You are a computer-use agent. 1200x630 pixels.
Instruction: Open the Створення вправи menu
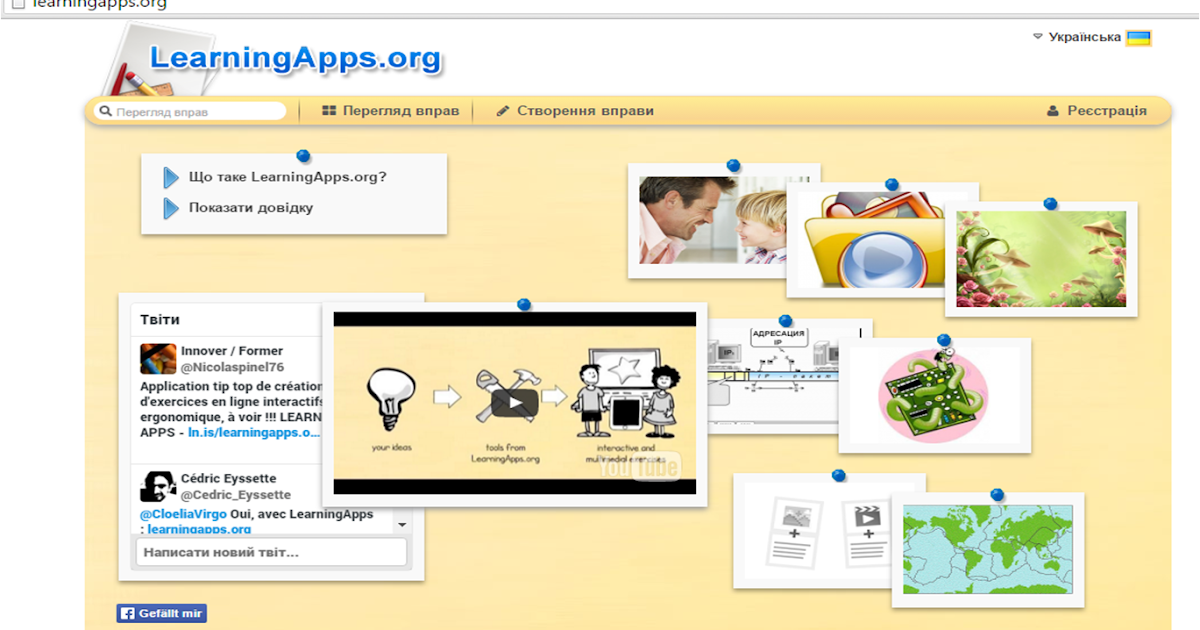pyautogui.click(x=575, y=111)
